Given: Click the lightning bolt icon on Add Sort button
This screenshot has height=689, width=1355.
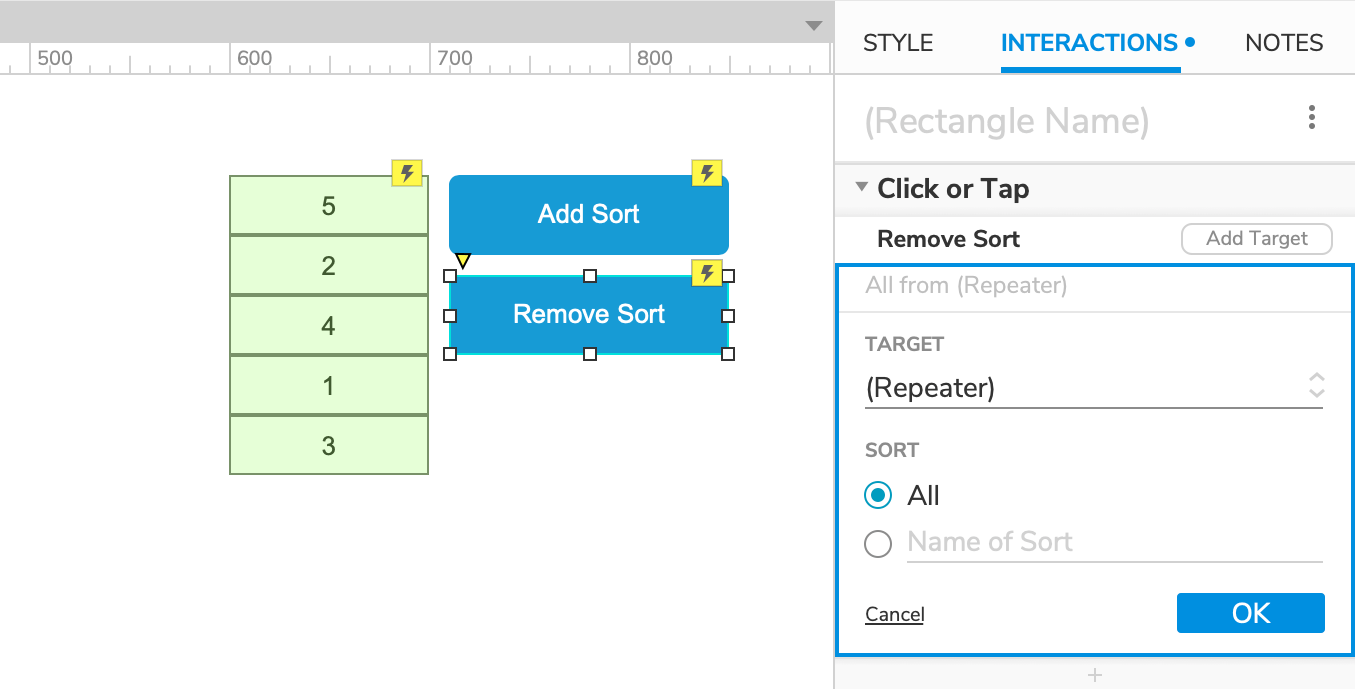Looking at the screenshot, I should [707, 172].
